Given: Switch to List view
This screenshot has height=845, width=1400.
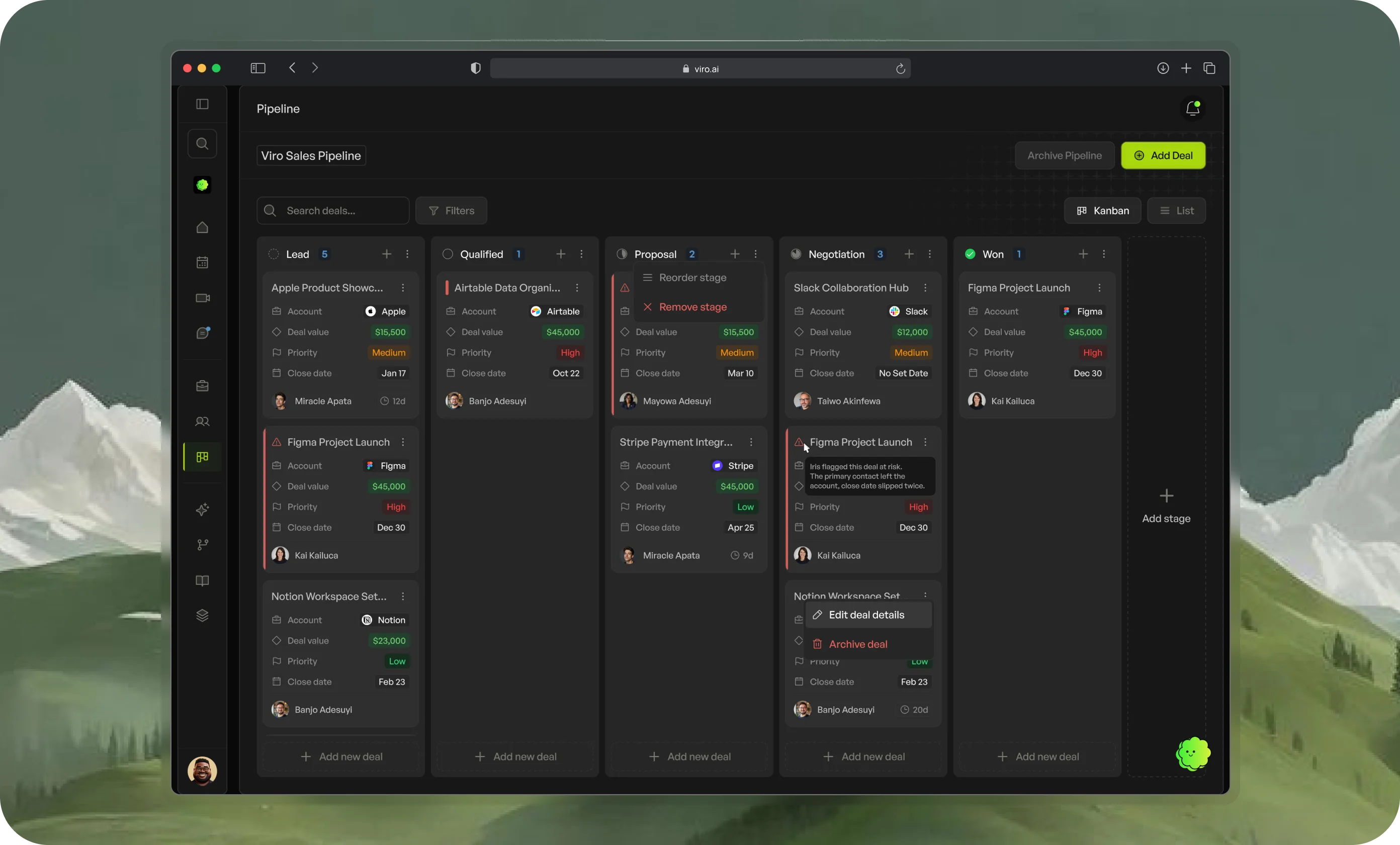Looking at the screenshot, I should pos(1176,211).
